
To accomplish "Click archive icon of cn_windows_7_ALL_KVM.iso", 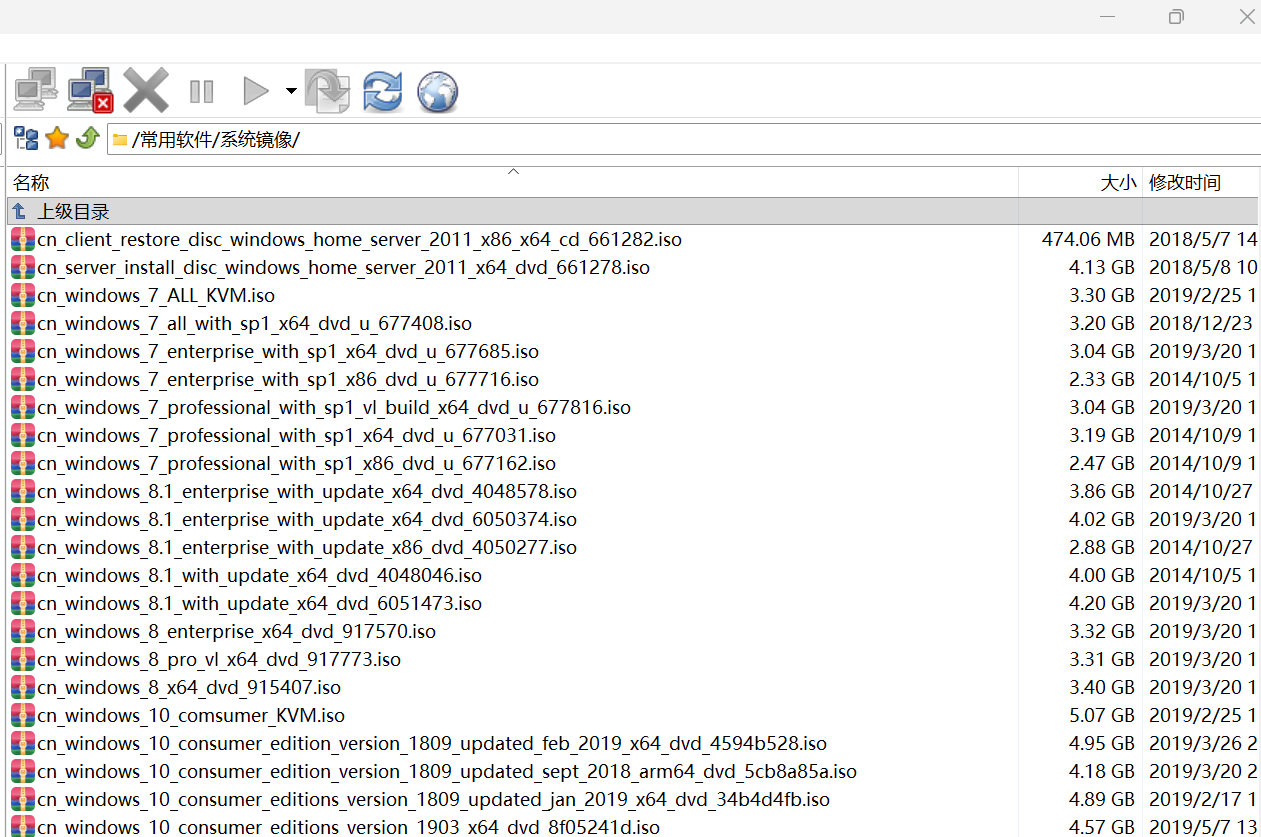I will (x=23, y=296).
